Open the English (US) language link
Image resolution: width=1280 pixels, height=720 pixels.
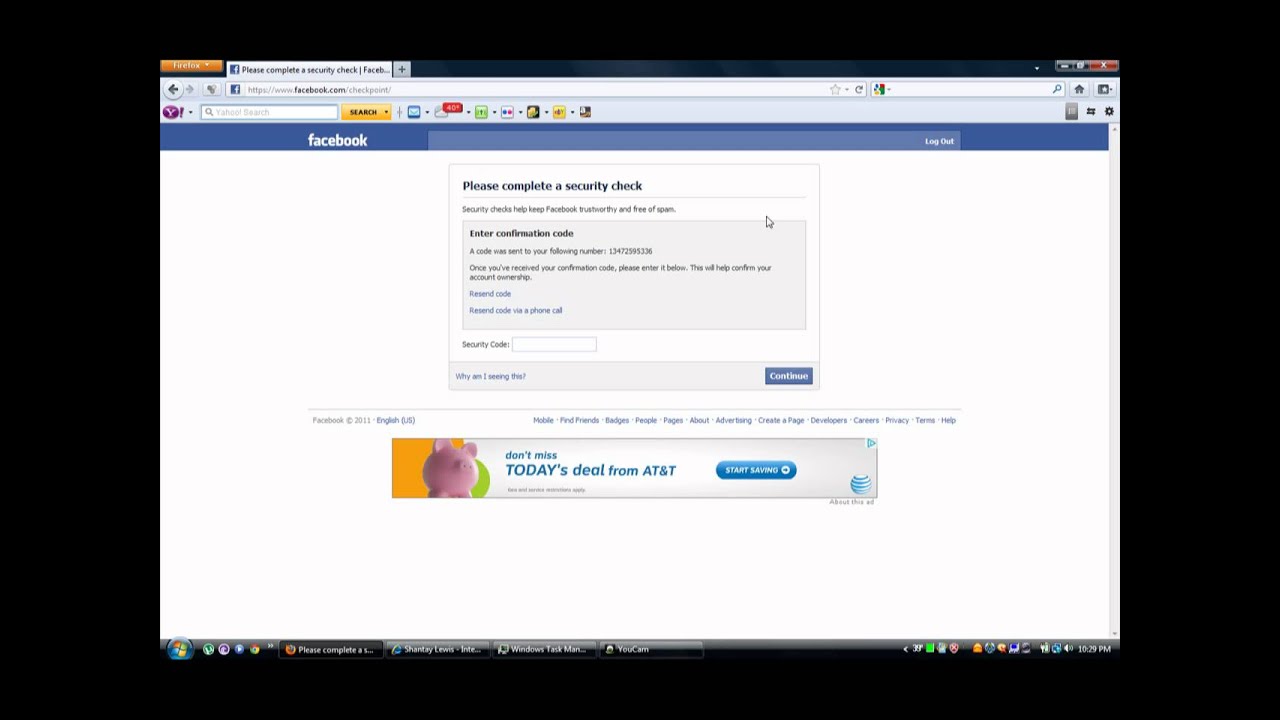coord(395,420)
